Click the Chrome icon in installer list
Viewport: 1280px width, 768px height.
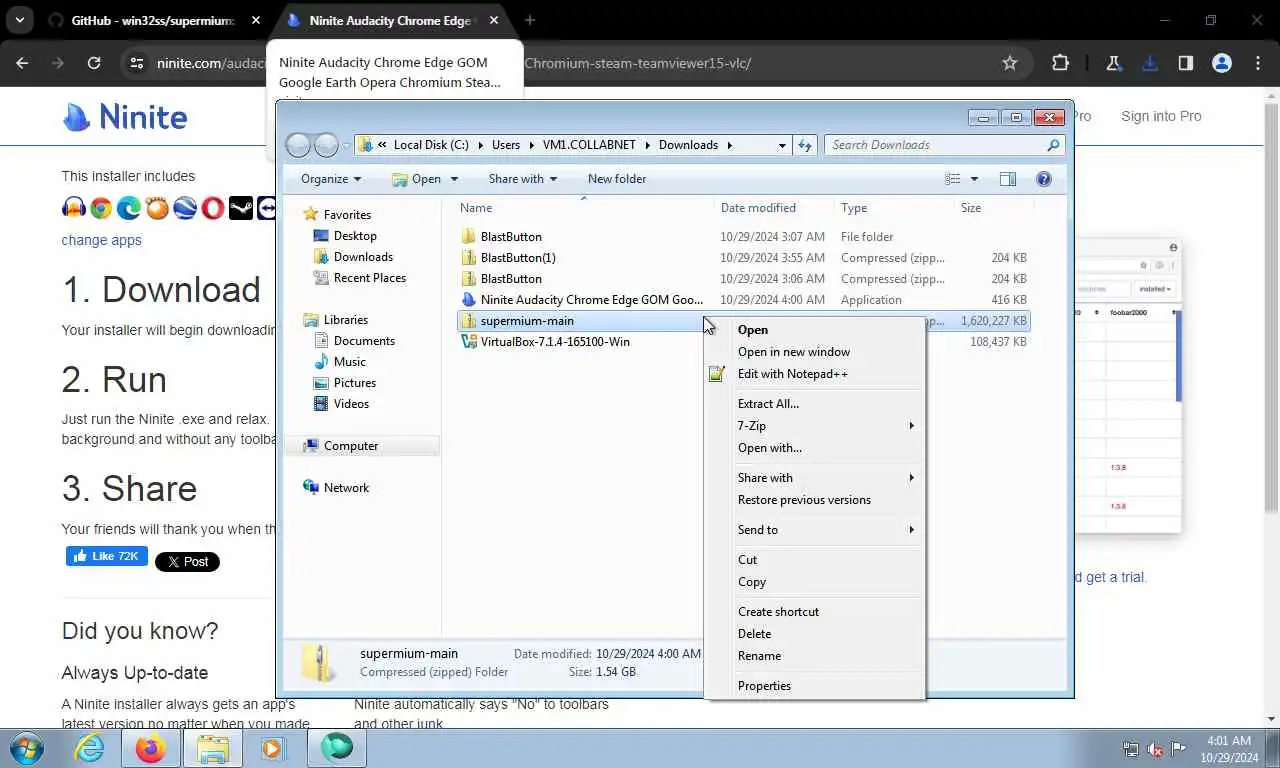click(x=101, y=208)
